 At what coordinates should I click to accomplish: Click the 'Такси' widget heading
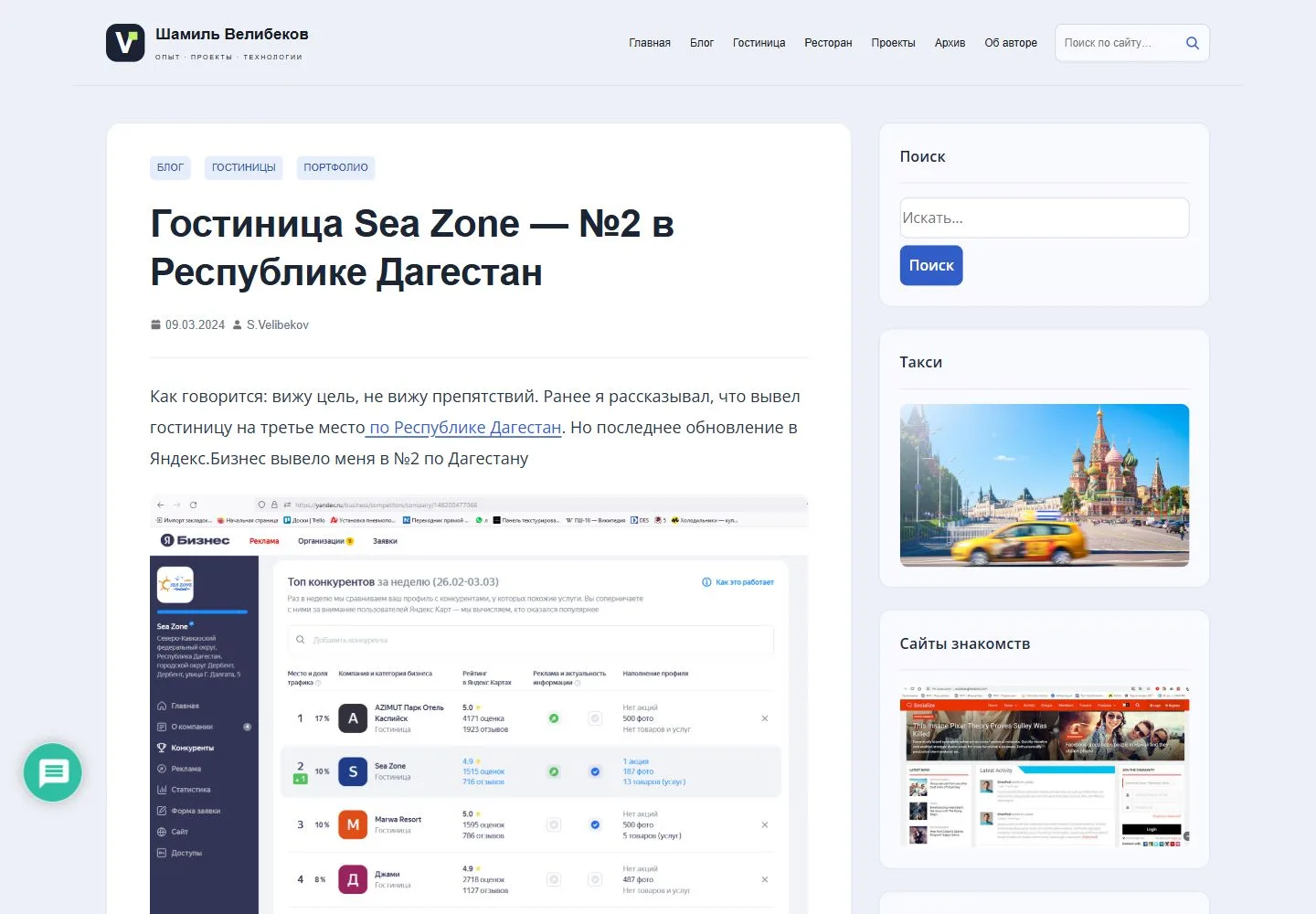[921, 362]
